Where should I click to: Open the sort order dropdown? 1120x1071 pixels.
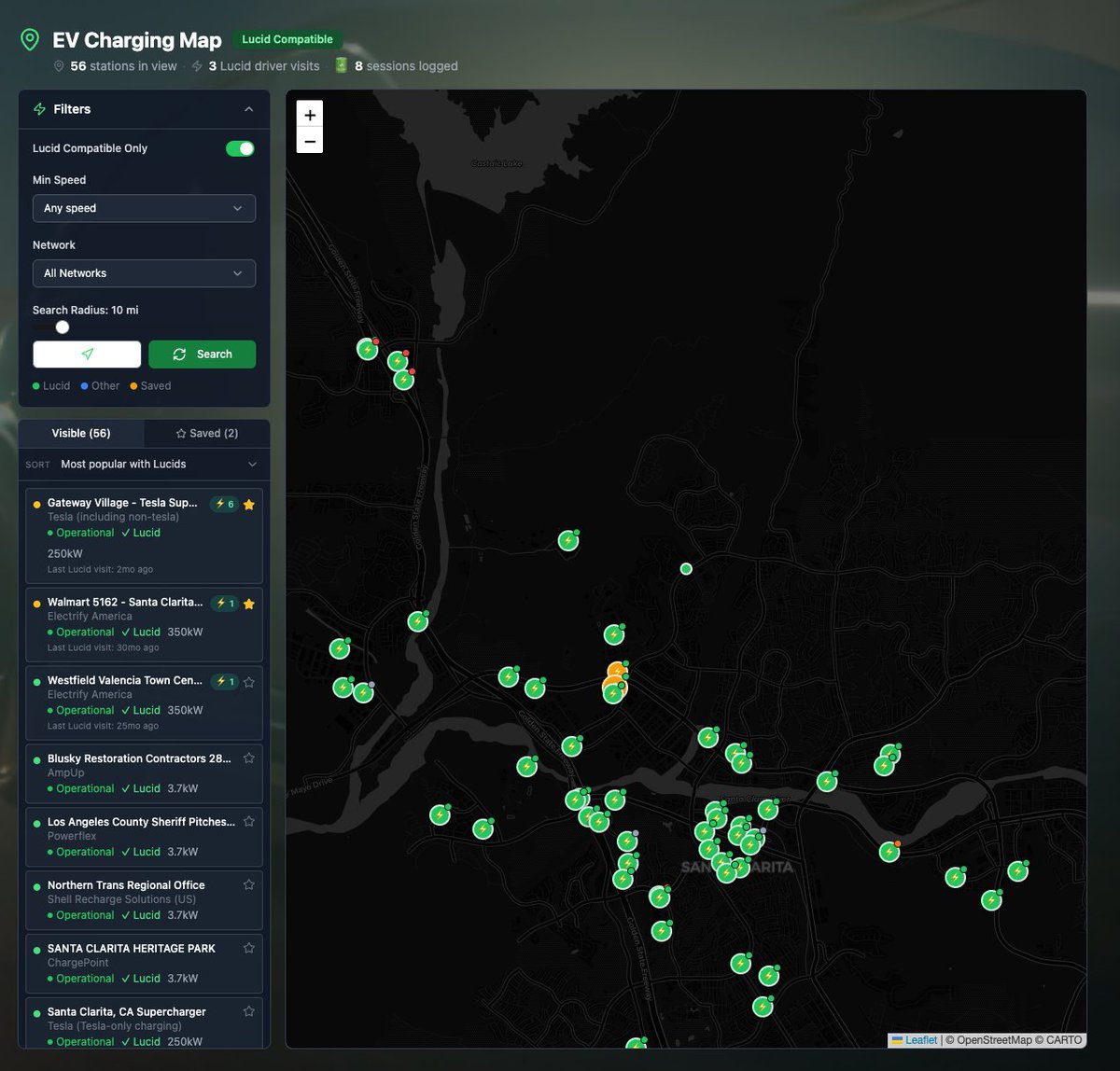click(x=144, y=464)
